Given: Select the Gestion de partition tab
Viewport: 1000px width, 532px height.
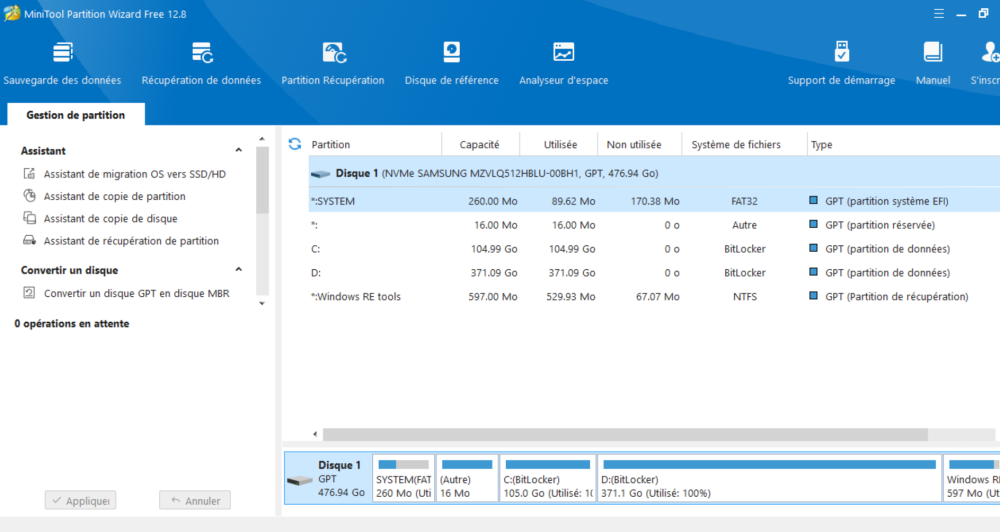Looking at the screenshot, I should tap(76, 115).
